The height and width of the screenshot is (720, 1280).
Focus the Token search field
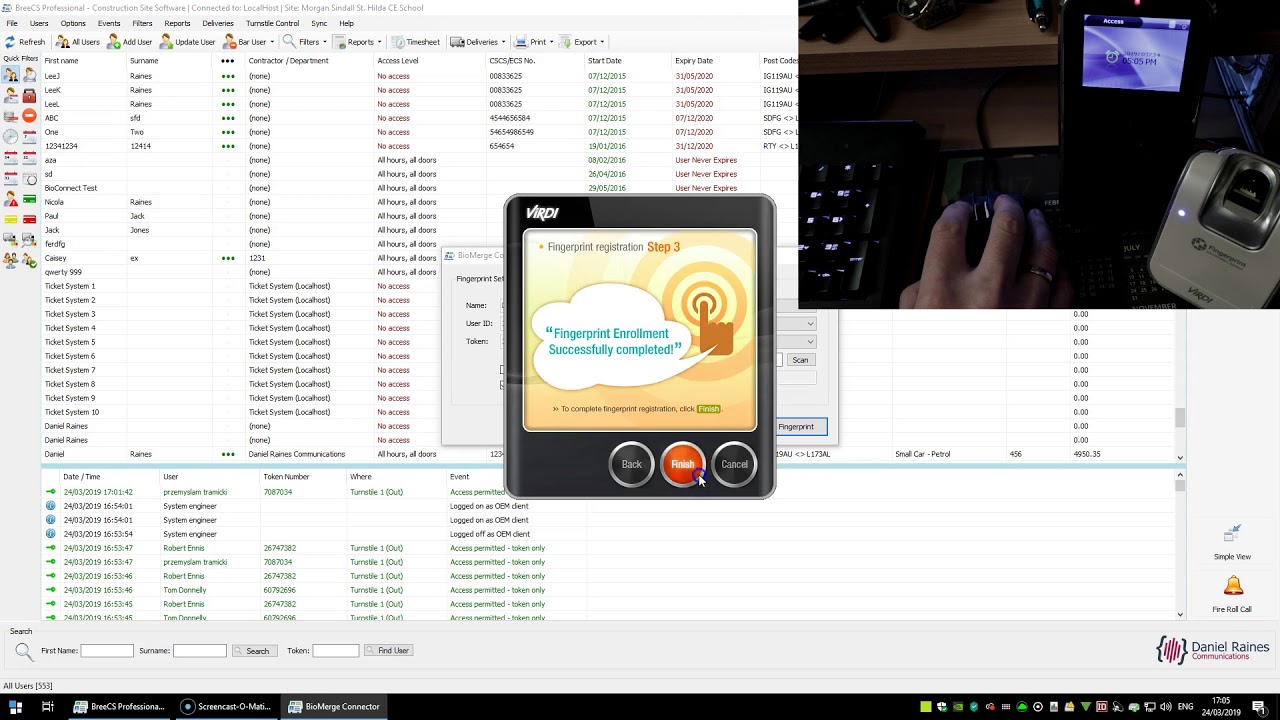click(336, 651)
